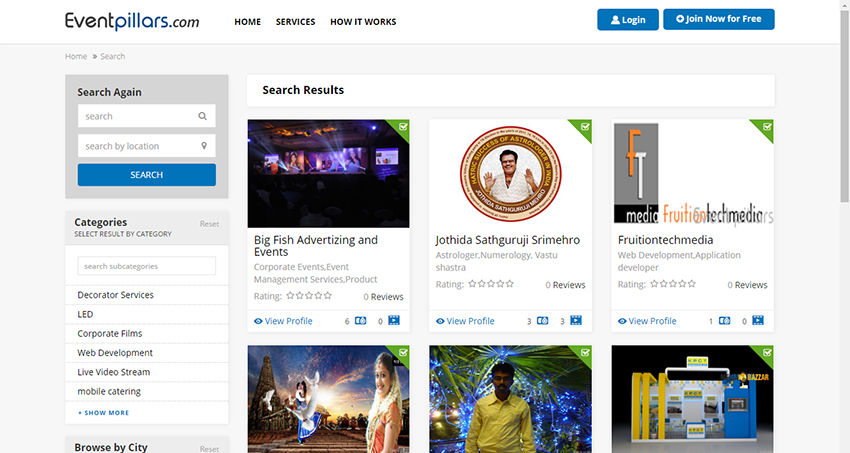Open photos icon on Big Fish Advertizing card
Image resolution: width=850 pixels, height=453 pixels.
(x=361, y=321)
